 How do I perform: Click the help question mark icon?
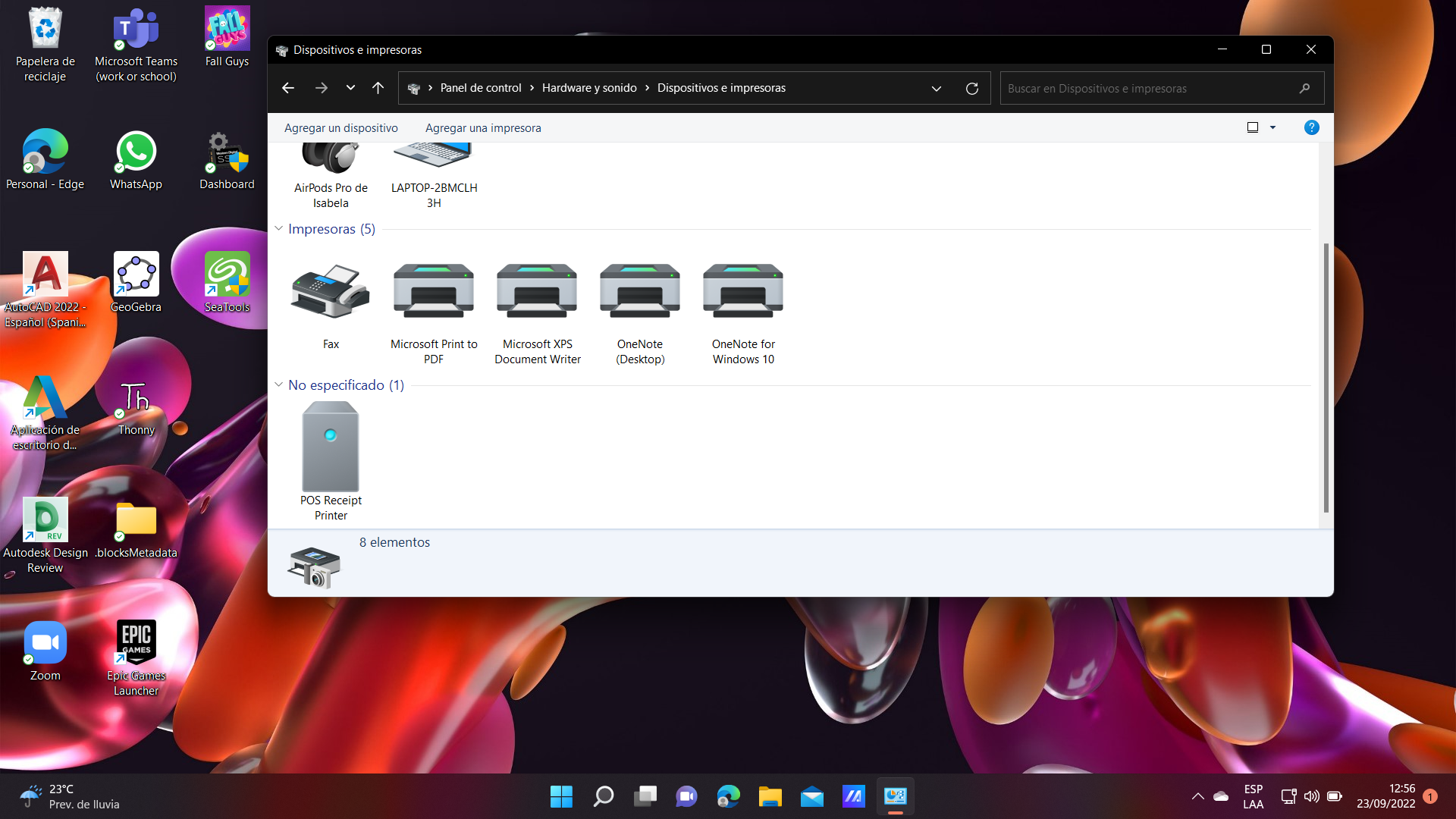1311,127
